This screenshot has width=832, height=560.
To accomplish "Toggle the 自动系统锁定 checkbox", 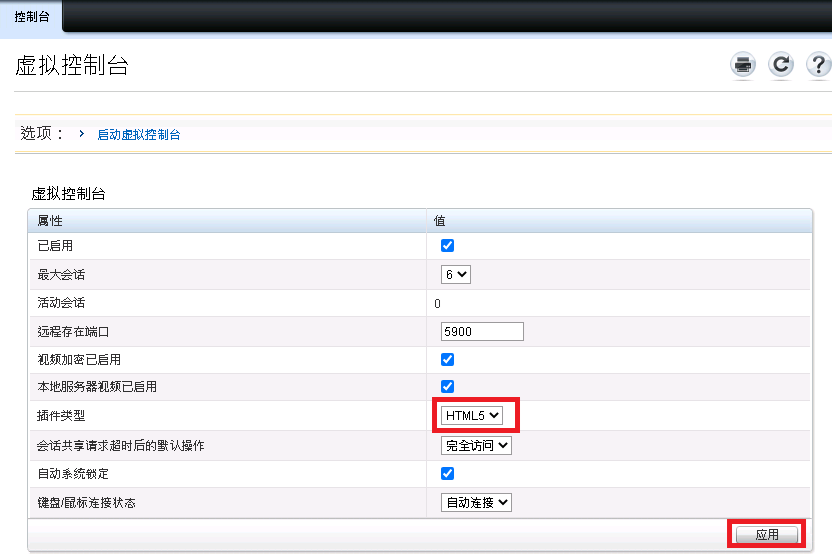I will click(x=448, y=474).
